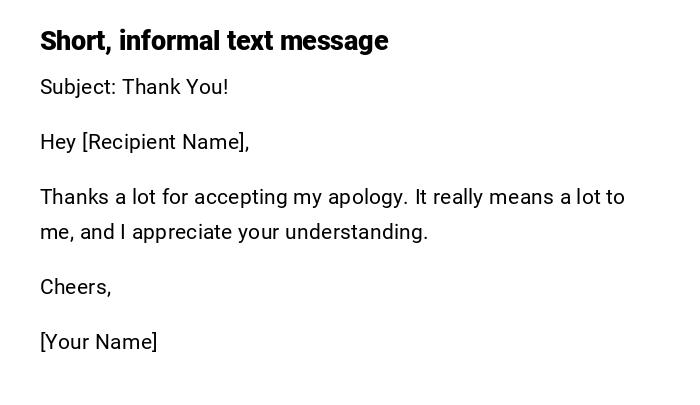
Task: Click the word "apology" in the body
Action: pos(367,197)
